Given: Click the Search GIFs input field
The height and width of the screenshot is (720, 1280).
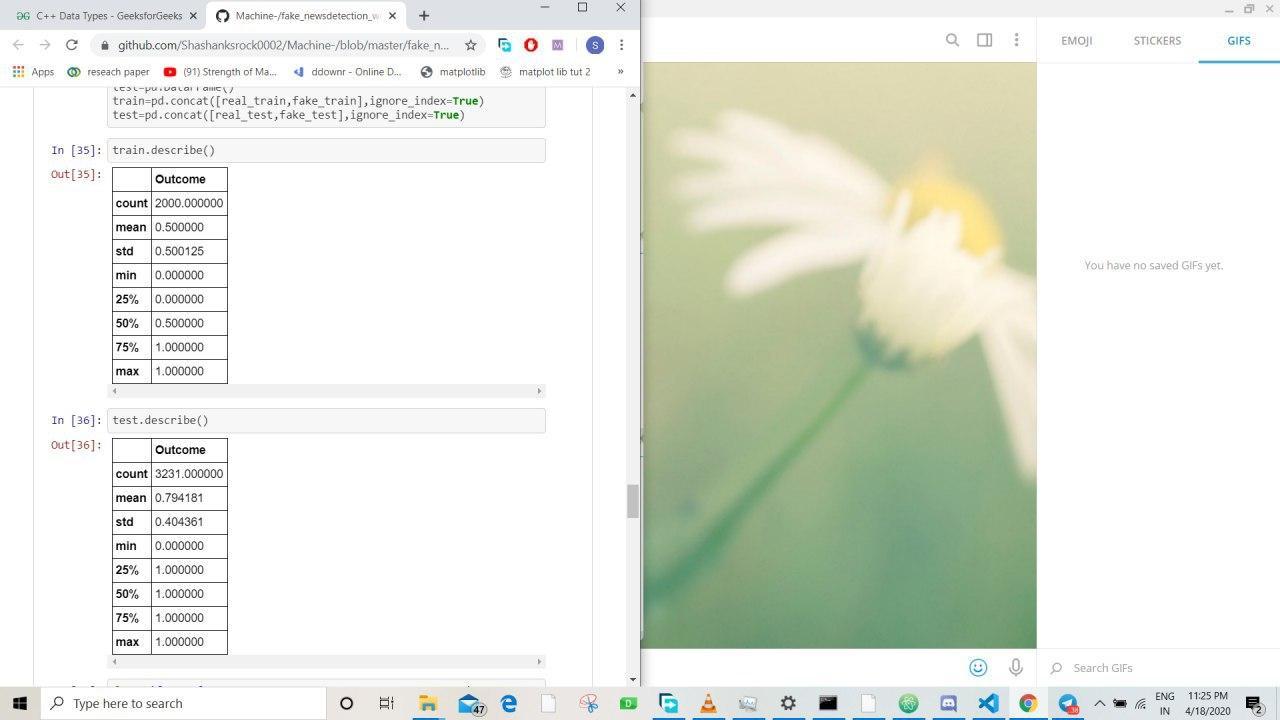Looking at the screenshot, I should pyautogui.click(x=1160, y=668).
